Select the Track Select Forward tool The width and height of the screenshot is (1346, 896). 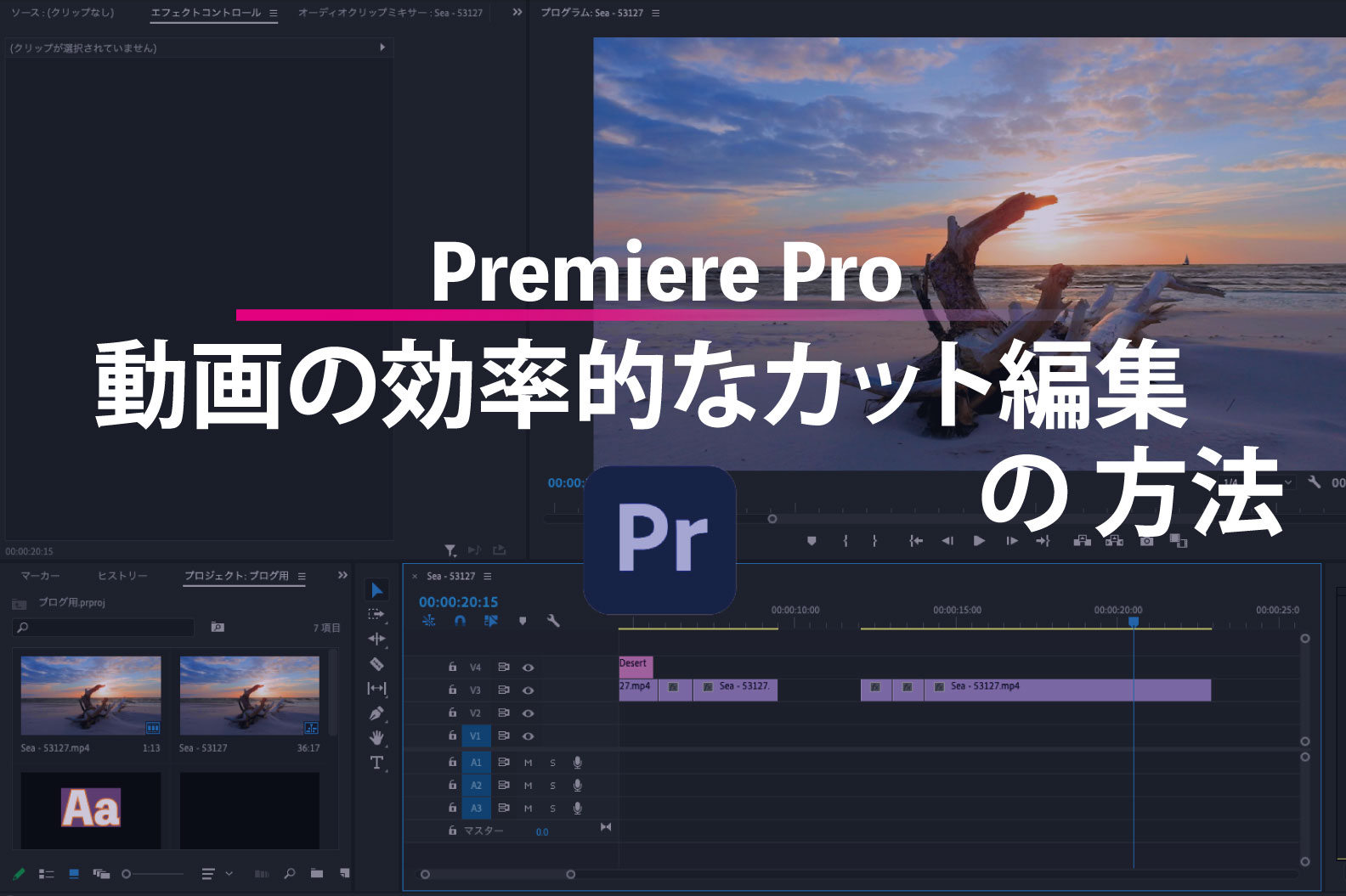point(376,614)
